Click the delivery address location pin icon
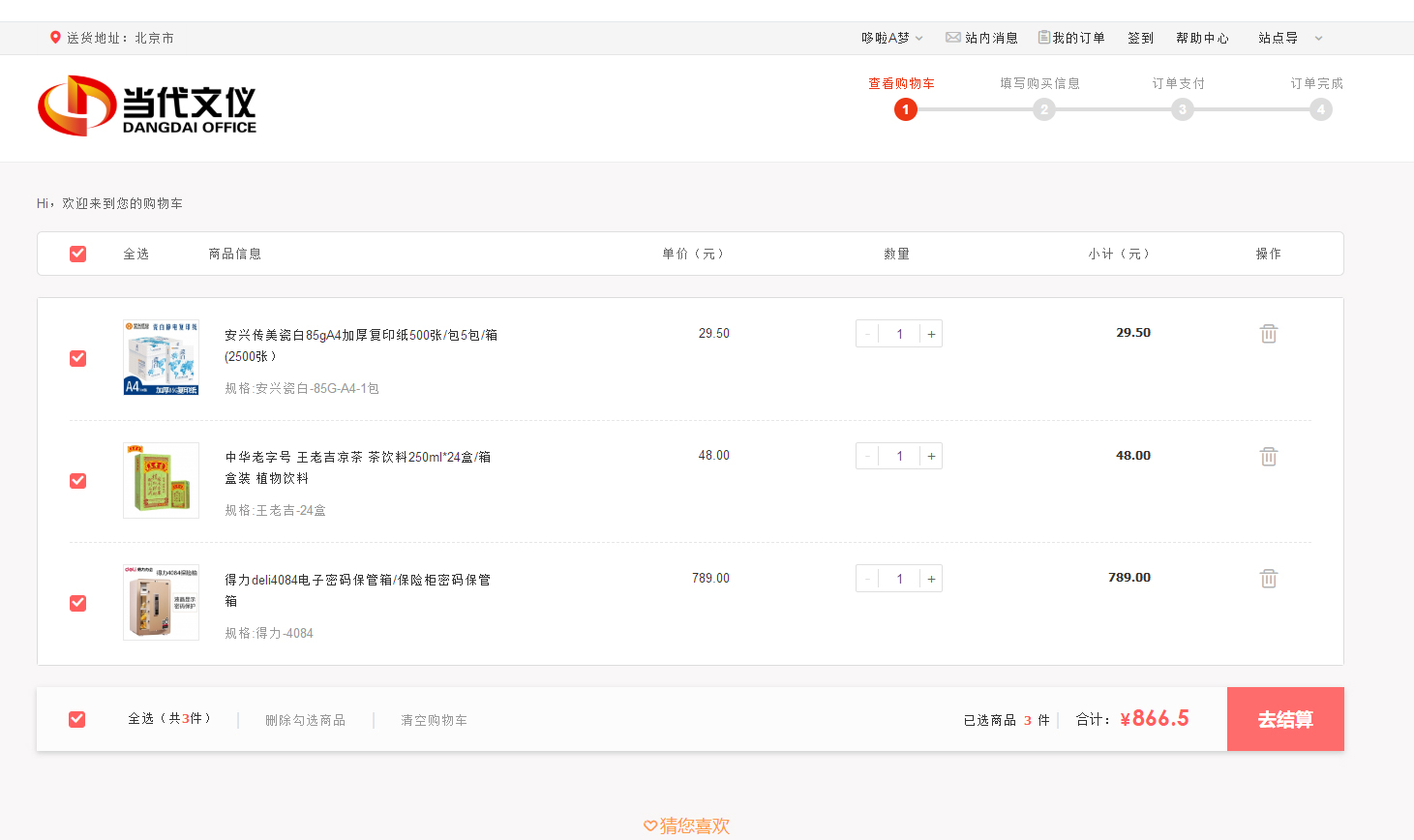This screenshot has width=1414, height=840. pyautogui.click(x=55, y=37)
